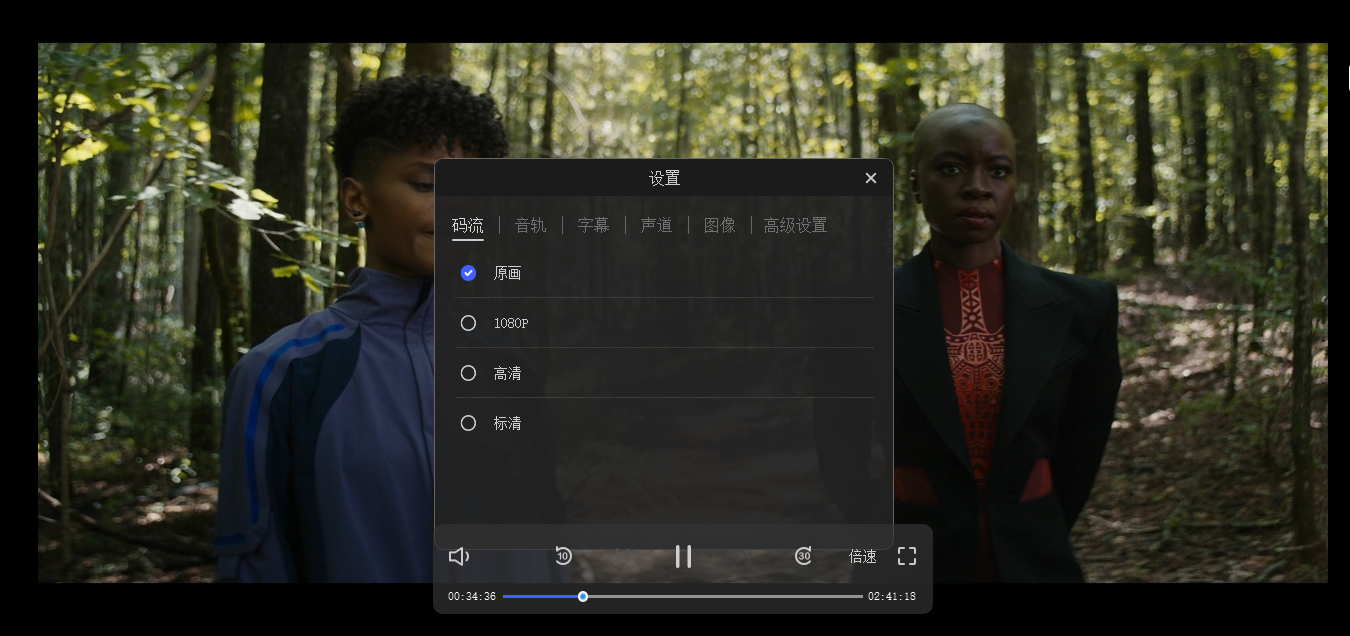Skip forward 30 seconds

coord(803,556)
